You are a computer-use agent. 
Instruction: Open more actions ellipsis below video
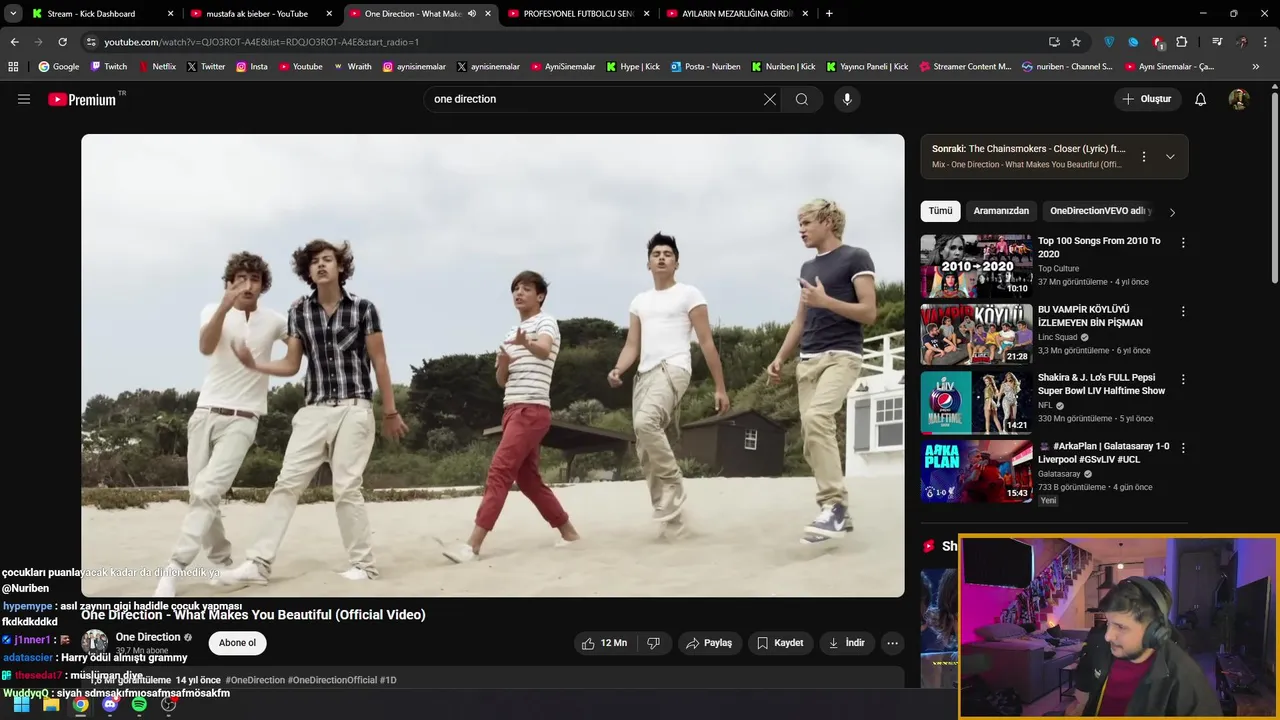point(892,643)
